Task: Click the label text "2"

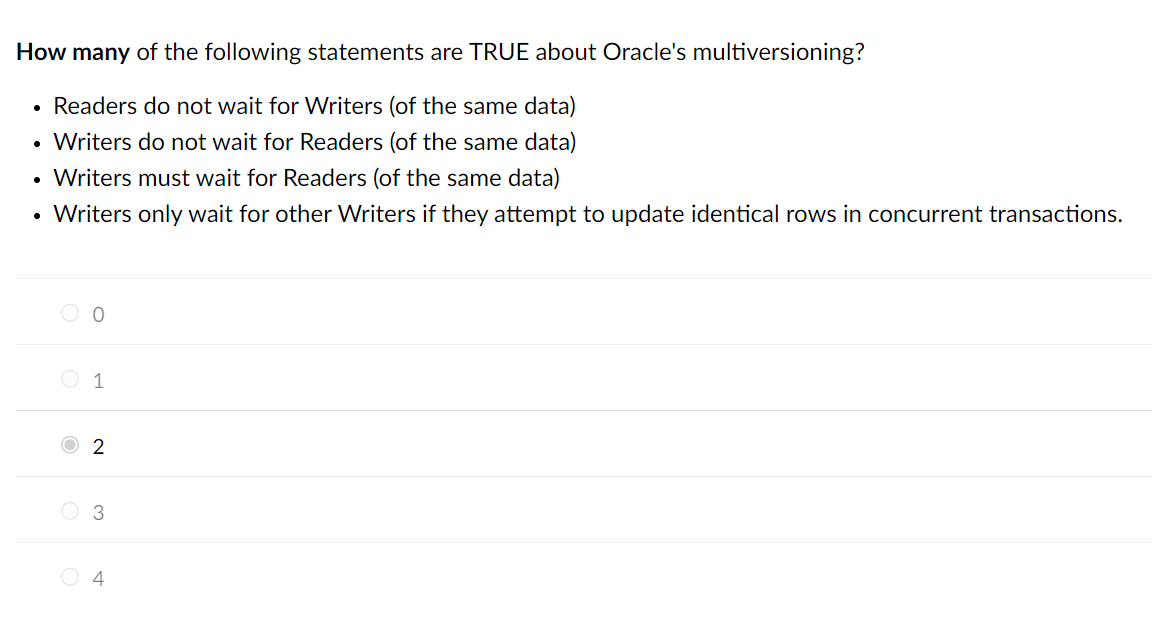Action: click(97, 446)
